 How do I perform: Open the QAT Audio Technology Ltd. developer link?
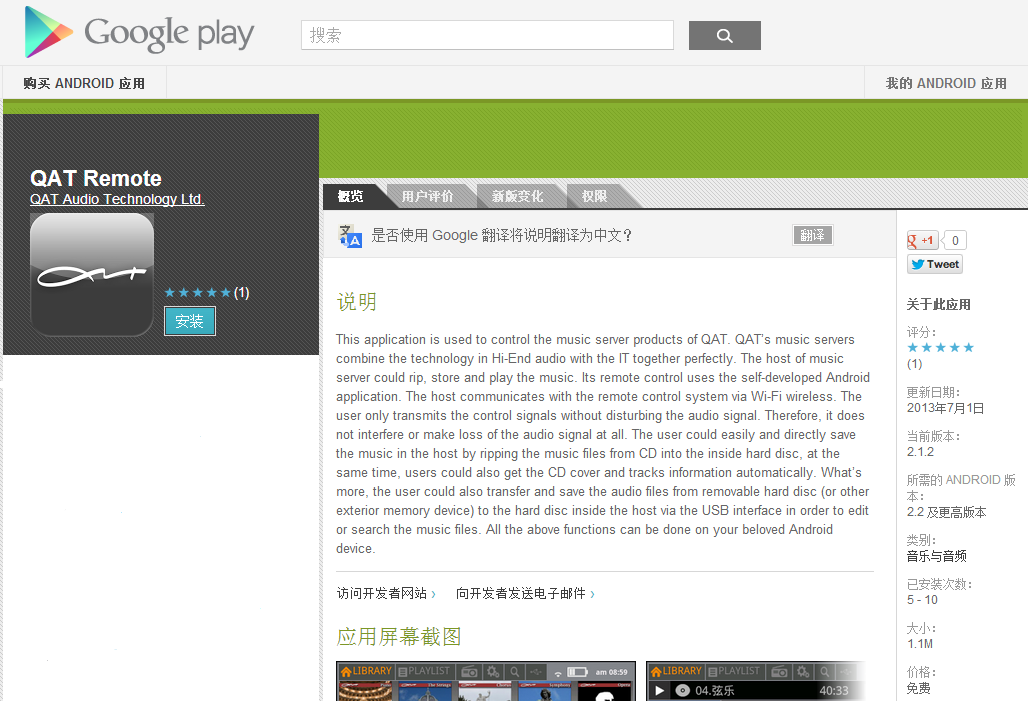(117, 199)
